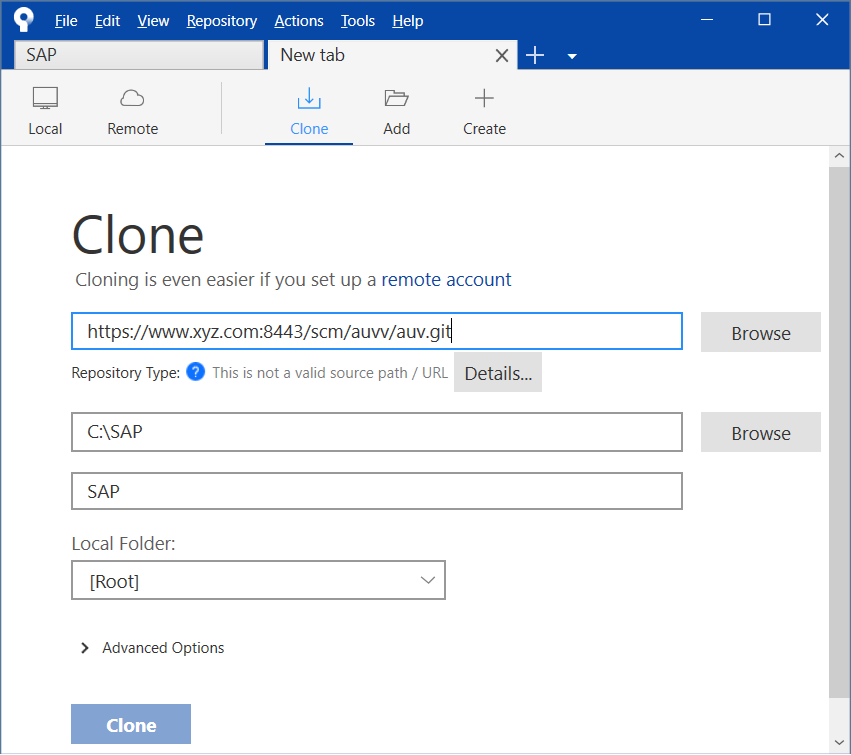Open the Repository menu
The width and height of the screenshot is (851, 755).
(221, 21)
